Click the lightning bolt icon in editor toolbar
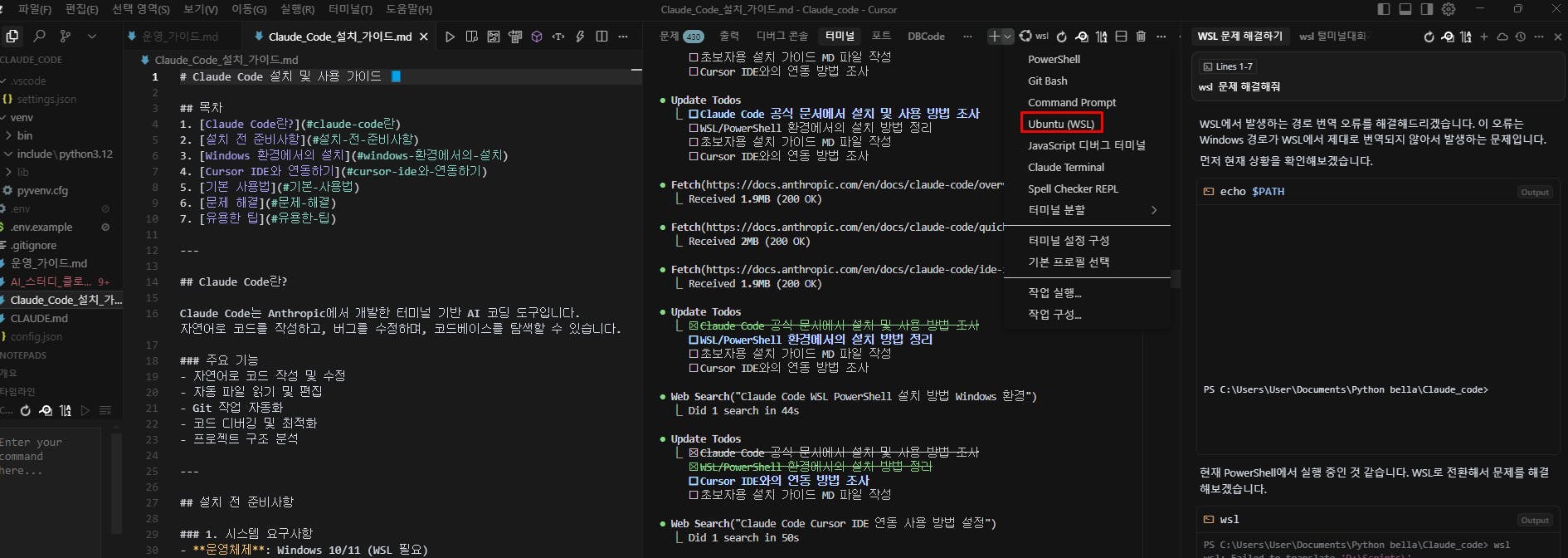1568x558 pixels. pos(580,37)
